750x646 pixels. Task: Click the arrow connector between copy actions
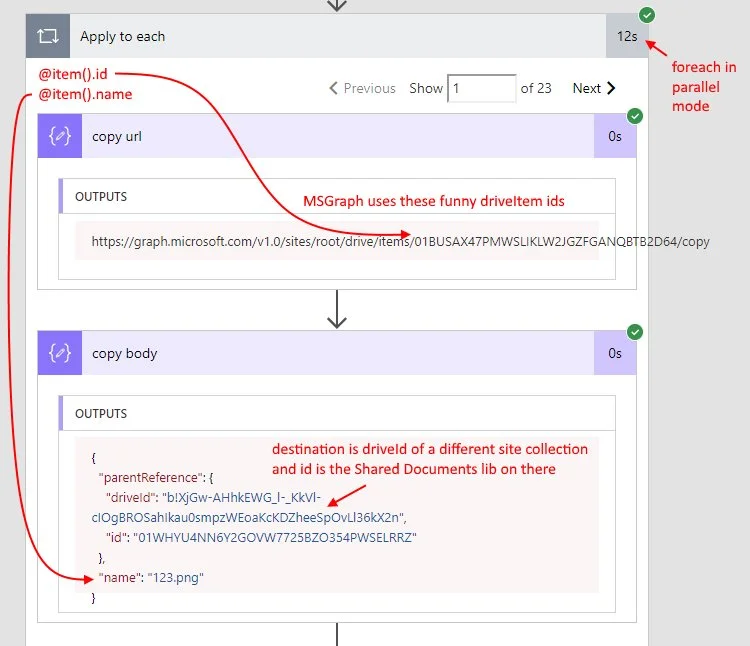(337, 310)
